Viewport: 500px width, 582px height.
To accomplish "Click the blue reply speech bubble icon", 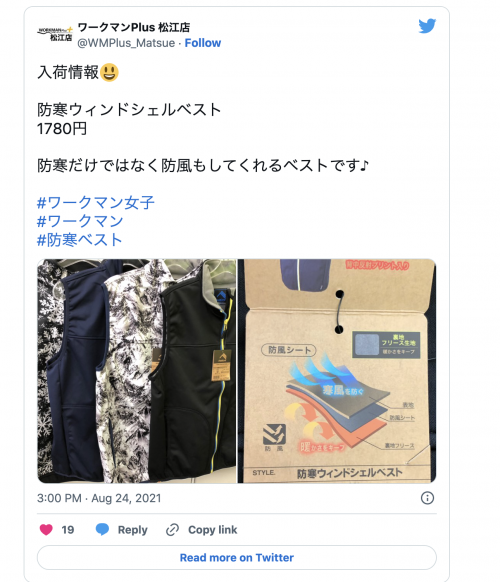I will tap(102, 529).
